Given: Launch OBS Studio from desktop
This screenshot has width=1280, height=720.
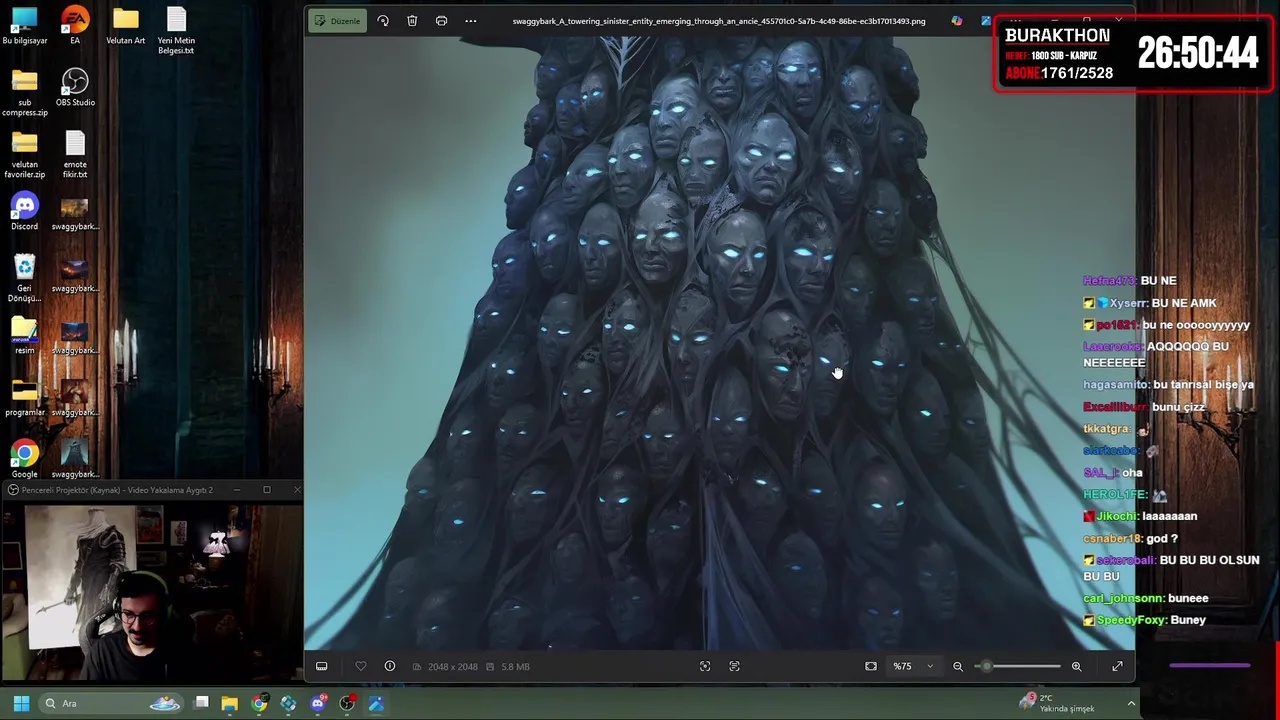Looking at the screenshot, I should [x=75, y=88].
